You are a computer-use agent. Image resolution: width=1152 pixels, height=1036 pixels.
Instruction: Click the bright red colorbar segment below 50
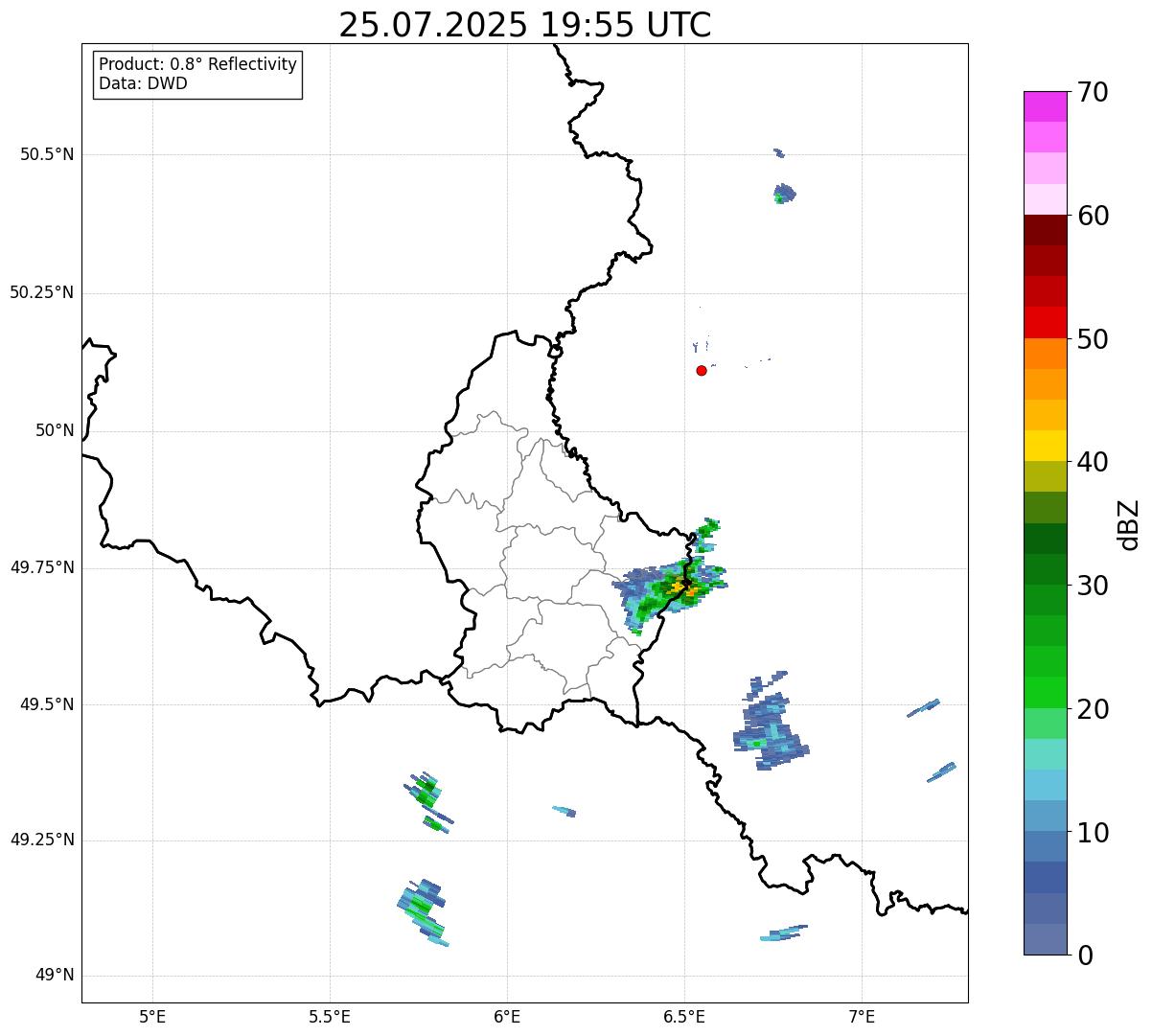coord(1045,322)
